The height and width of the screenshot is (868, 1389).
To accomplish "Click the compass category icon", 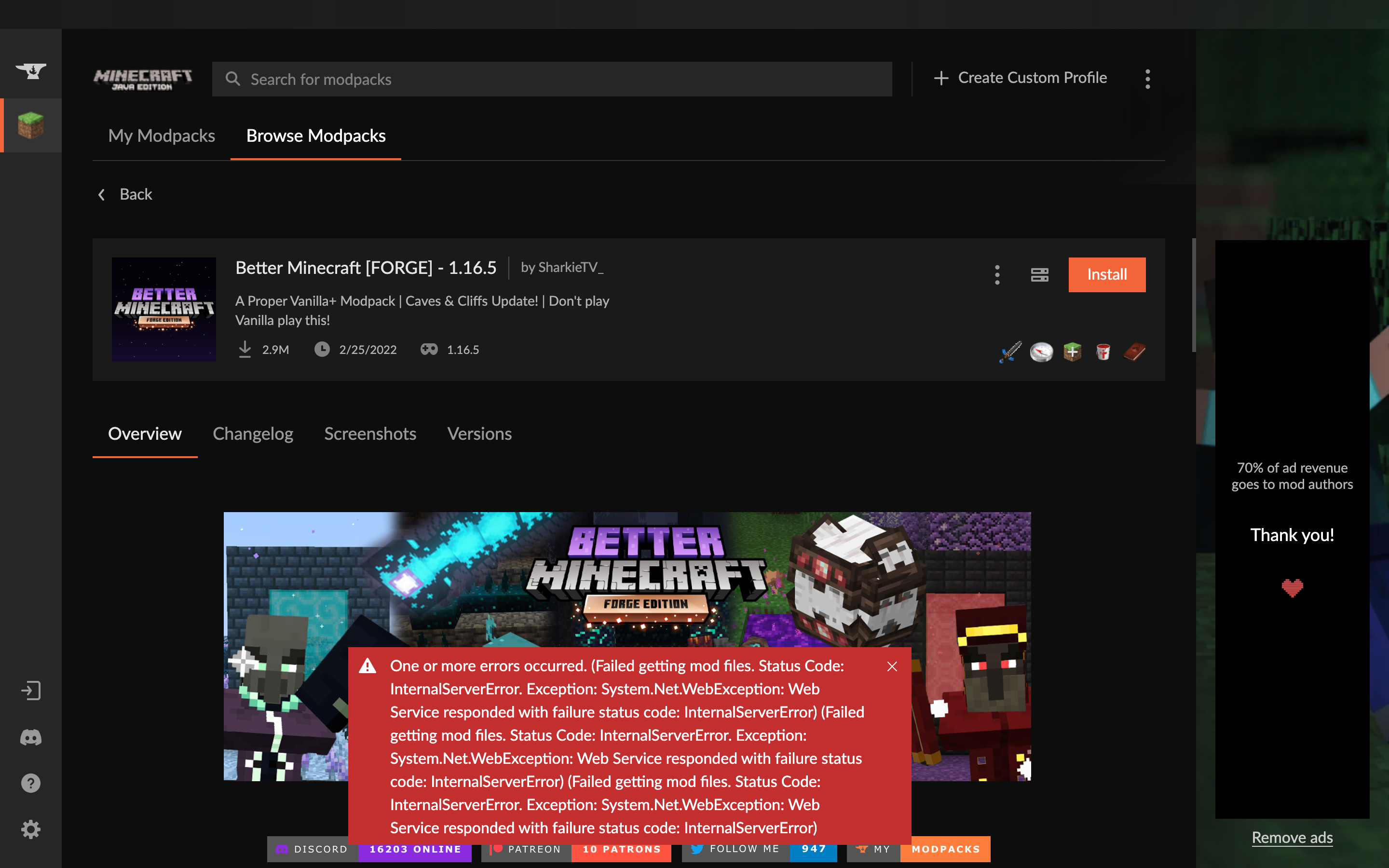I will 1041,352.
